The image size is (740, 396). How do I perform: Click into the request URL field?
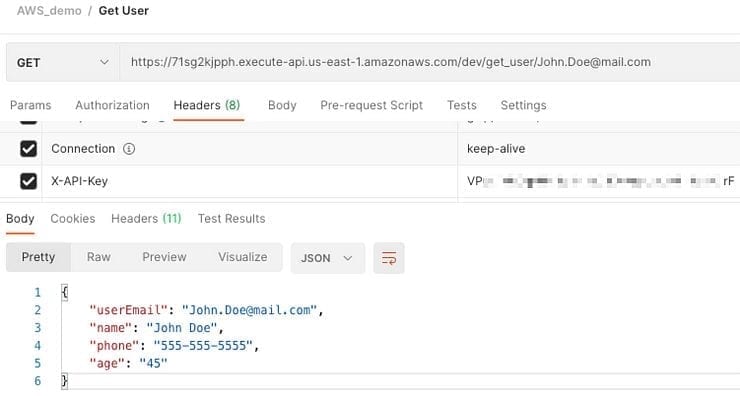coord(429,62)
